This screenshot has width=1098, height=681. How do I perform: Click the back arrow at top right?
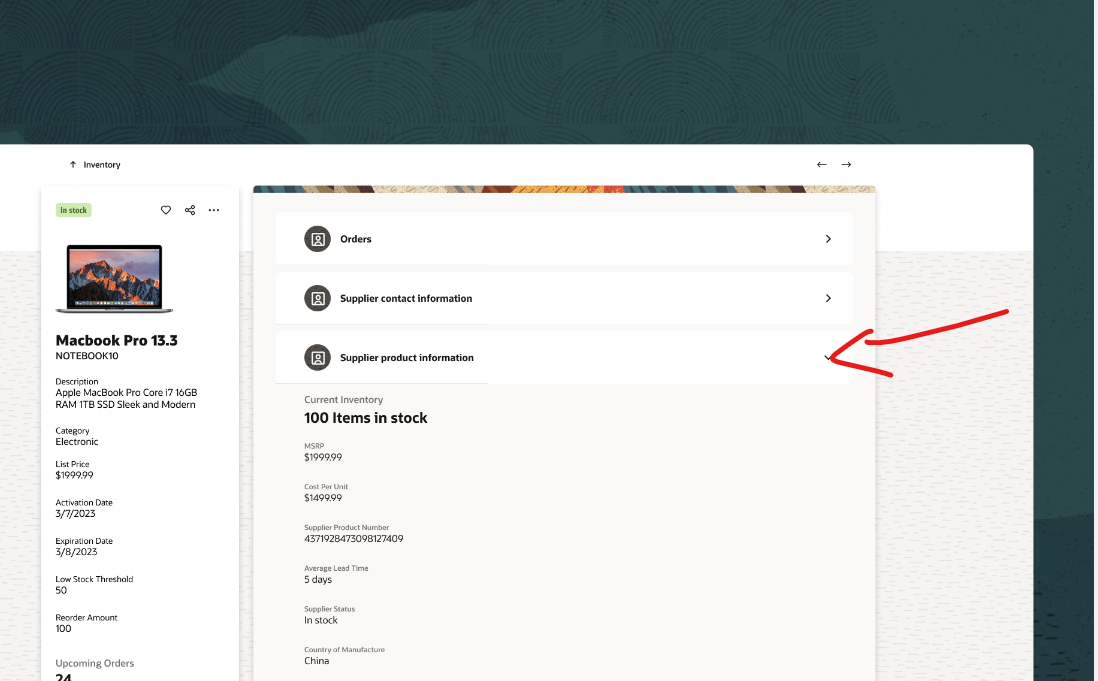pos(821,164)
